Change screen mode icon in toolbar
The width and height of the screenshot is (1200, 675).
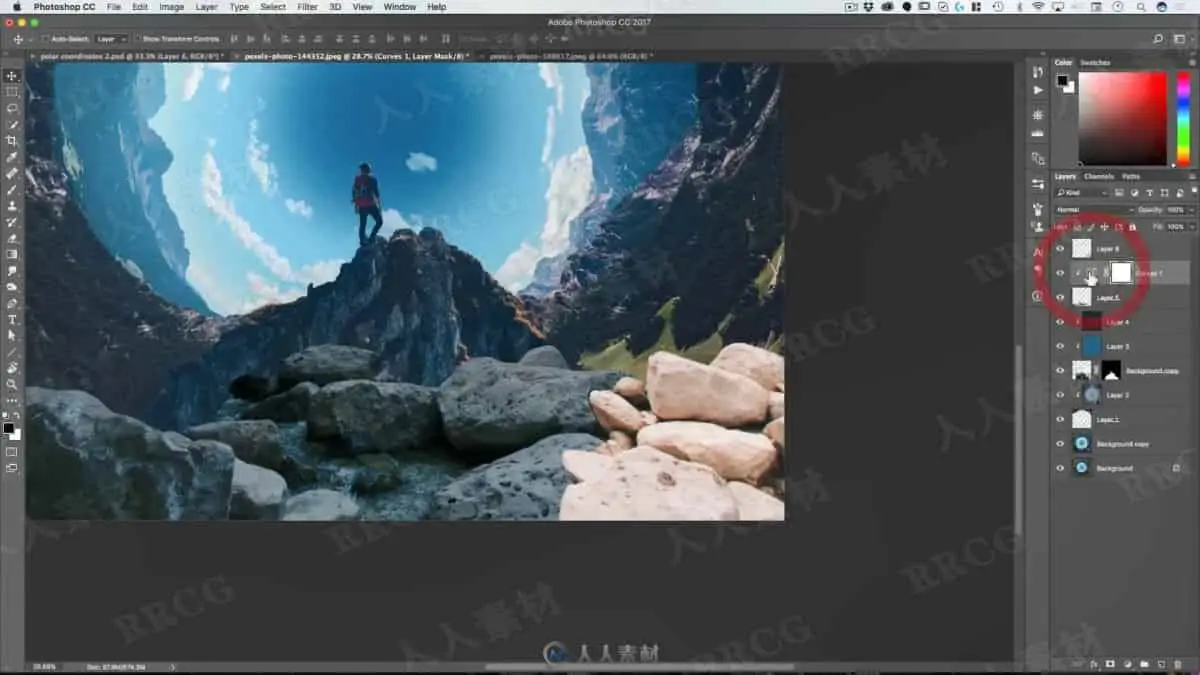(x=12, y=467)
